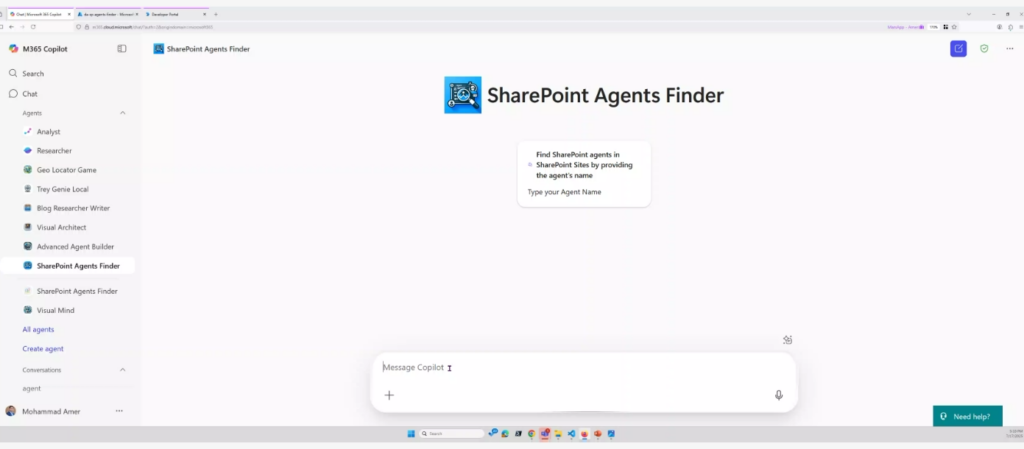The height and width of the screenshot is (449, 1024).
Task: Click the browser reload button
Action: tap(33, 27)
